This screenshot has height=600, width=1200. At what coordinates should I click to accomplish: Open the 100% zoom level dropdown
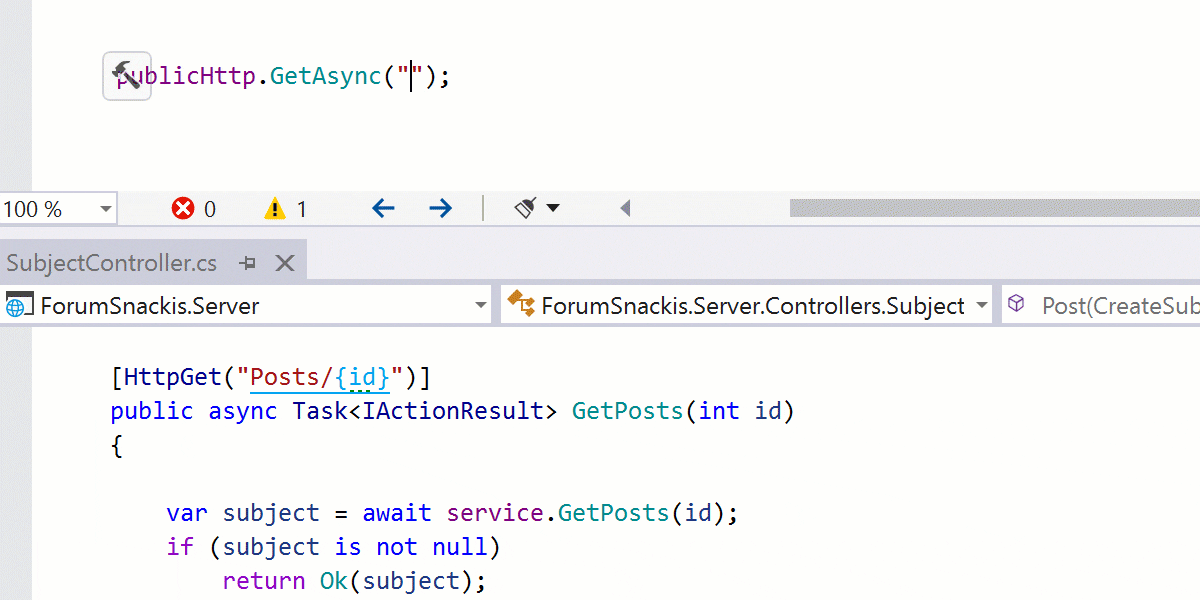point(105,208)
